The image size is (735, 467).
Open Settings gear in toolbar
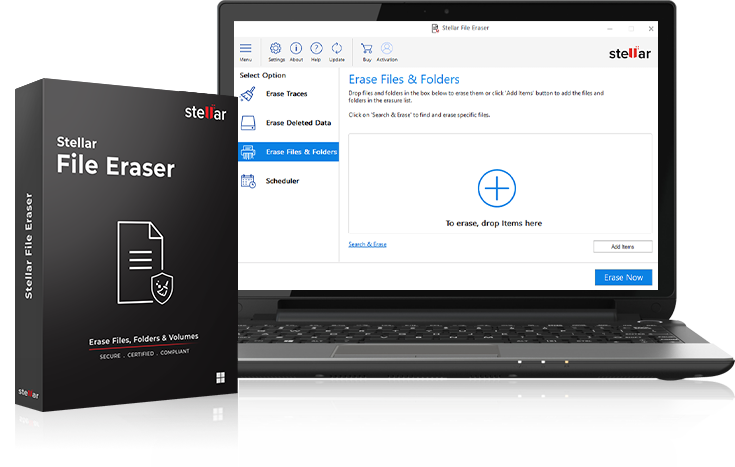(x=277, y=48)
